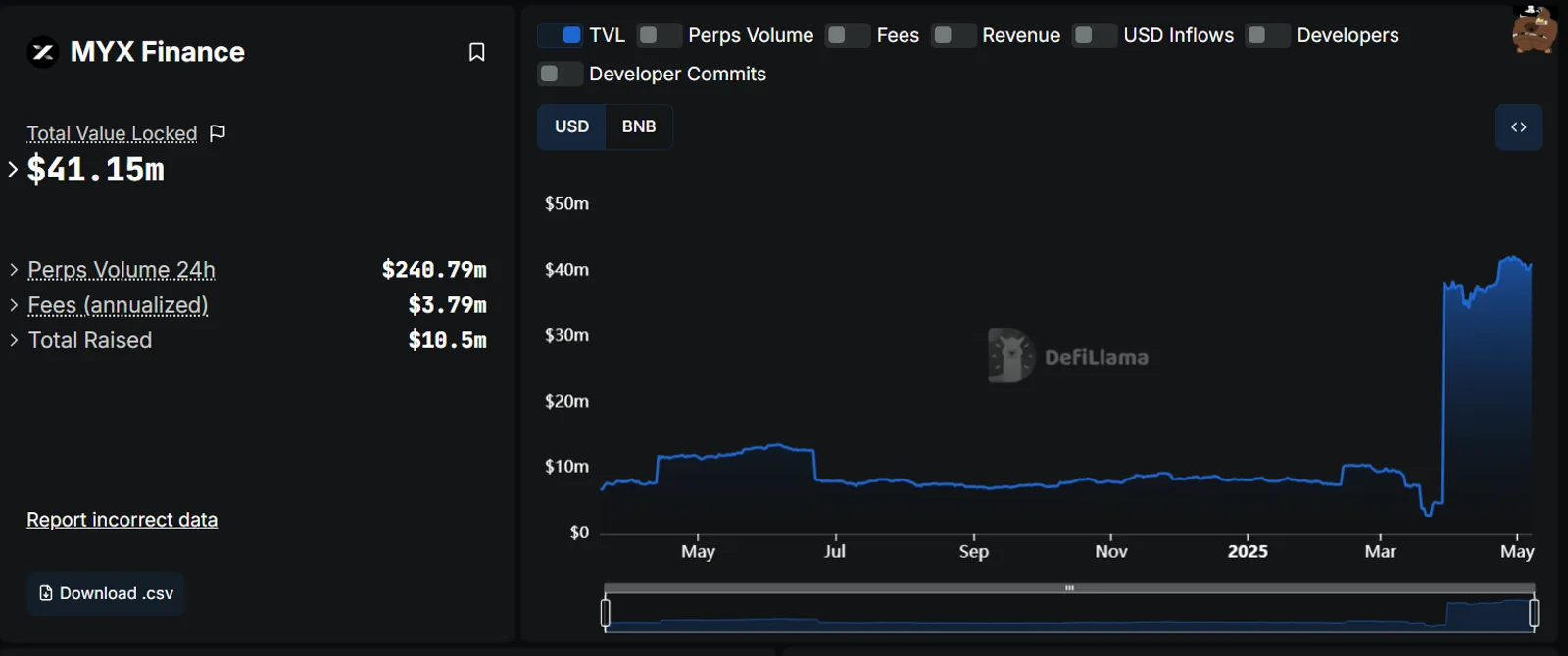Click the Sep x-axis label
Screen dimensions: 1568x656
973,551
